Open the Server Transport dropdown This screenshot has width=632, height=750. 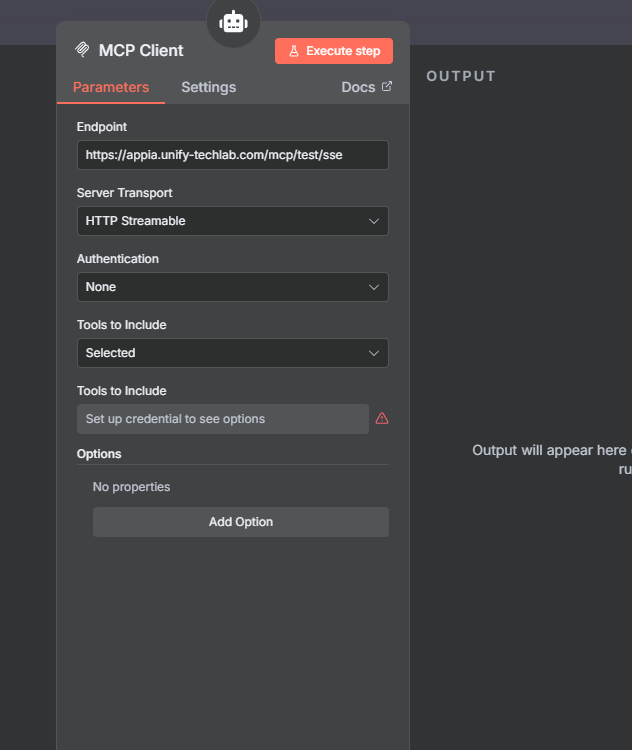pyautogui.click(x=232, y=221)
